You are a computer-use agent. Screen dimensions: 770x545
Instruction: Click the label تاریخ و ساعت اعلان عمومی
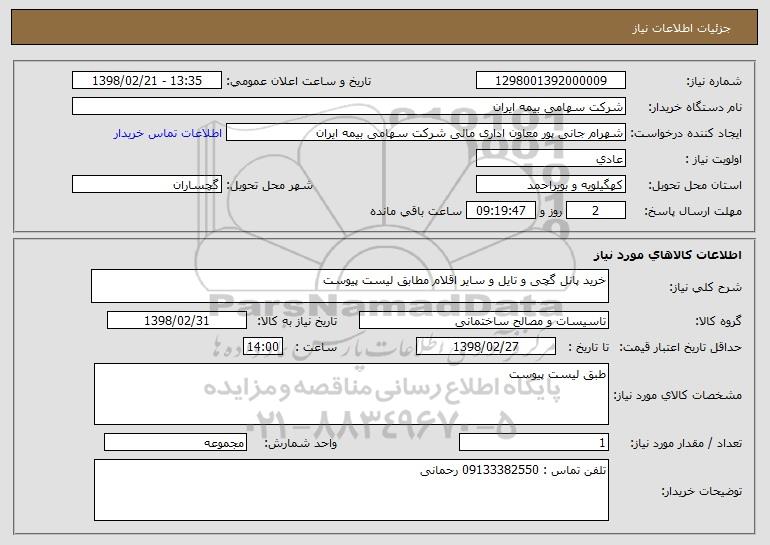(299, 81)
